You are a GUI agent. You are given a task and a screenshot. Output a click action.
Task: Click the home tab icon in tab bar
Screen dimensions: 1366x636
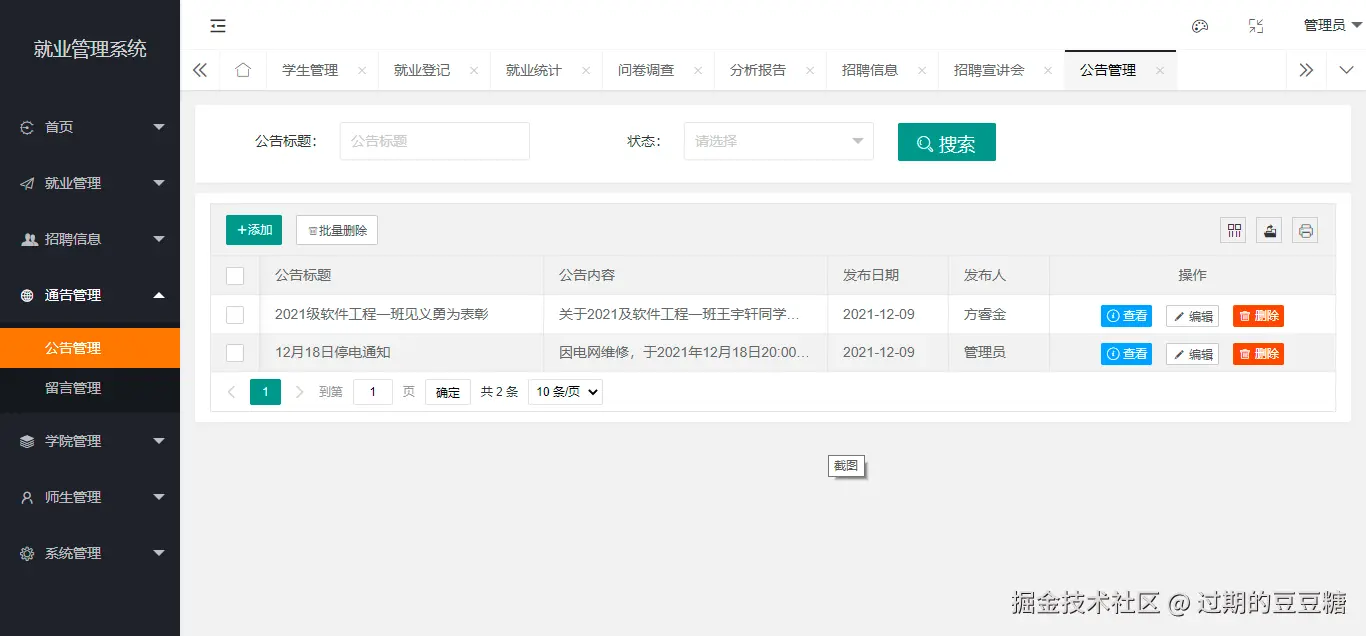point(242,70)
